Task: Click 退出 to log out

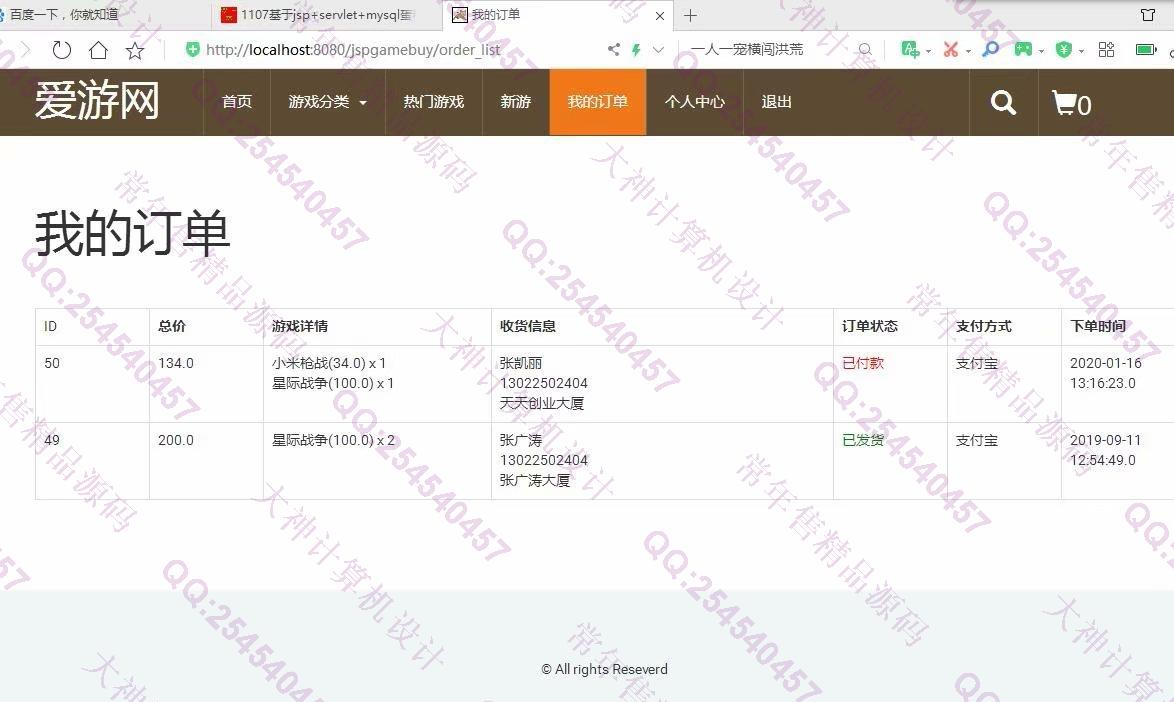Action: coord(776,102)
